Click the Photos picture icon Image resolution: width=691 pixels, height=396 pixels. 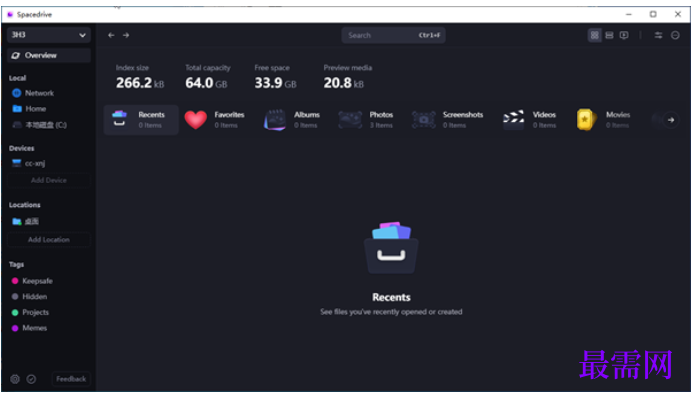350,120
